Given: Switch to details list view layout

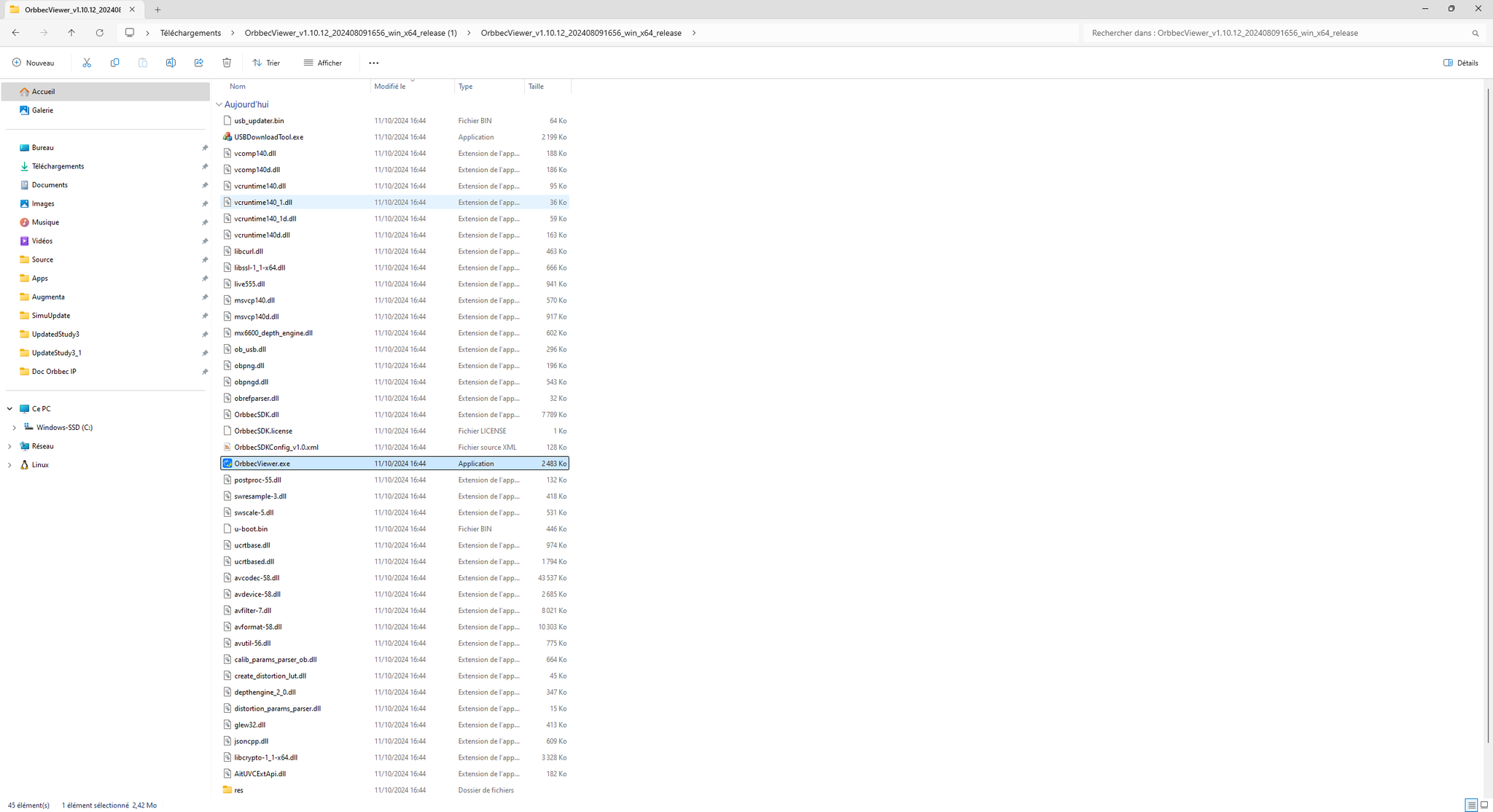Looking at the screenshot, I should [1471, 805].
